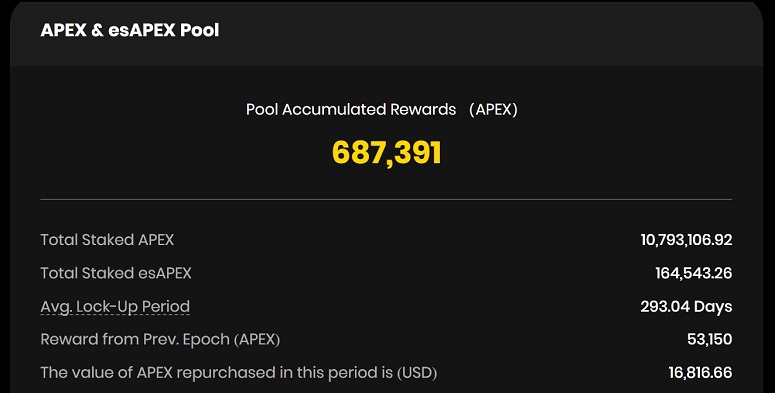Click the word esAPEX in card title
Viewport: 775px width, 393px height.
pos(142,30)
